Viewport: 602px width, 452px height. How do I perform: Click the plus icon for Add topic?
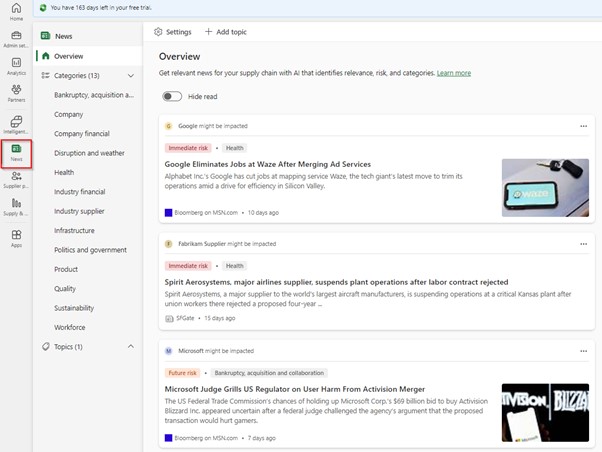coord(208,31)
